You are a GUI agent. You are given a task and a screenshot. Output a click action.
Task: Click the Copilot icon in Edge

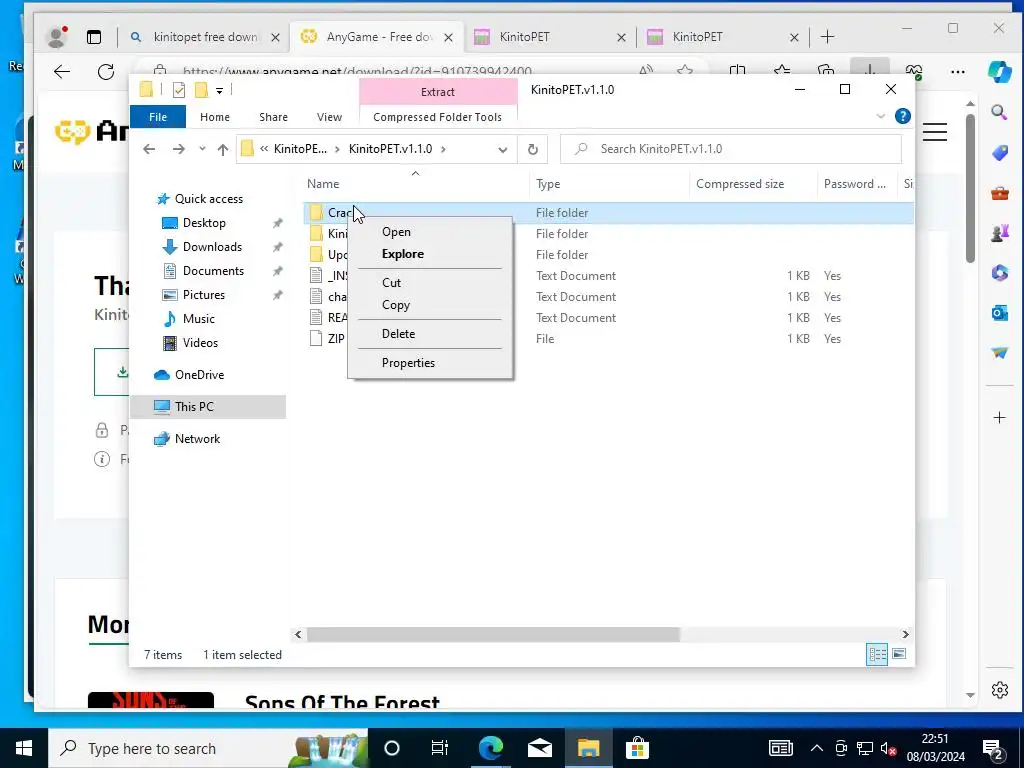[999, 72]
